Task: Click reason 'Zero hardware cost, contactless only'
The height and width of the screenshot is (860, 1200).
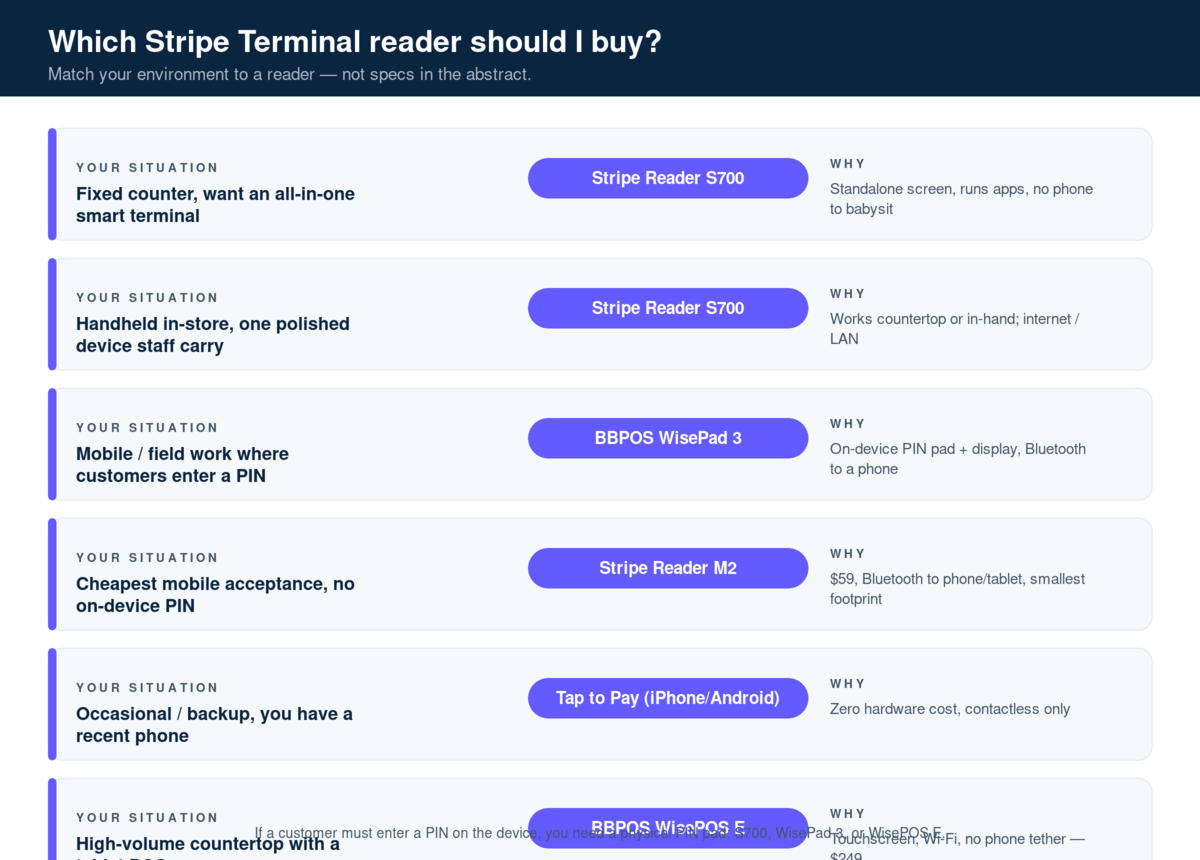Action: (x=950, y=709)
